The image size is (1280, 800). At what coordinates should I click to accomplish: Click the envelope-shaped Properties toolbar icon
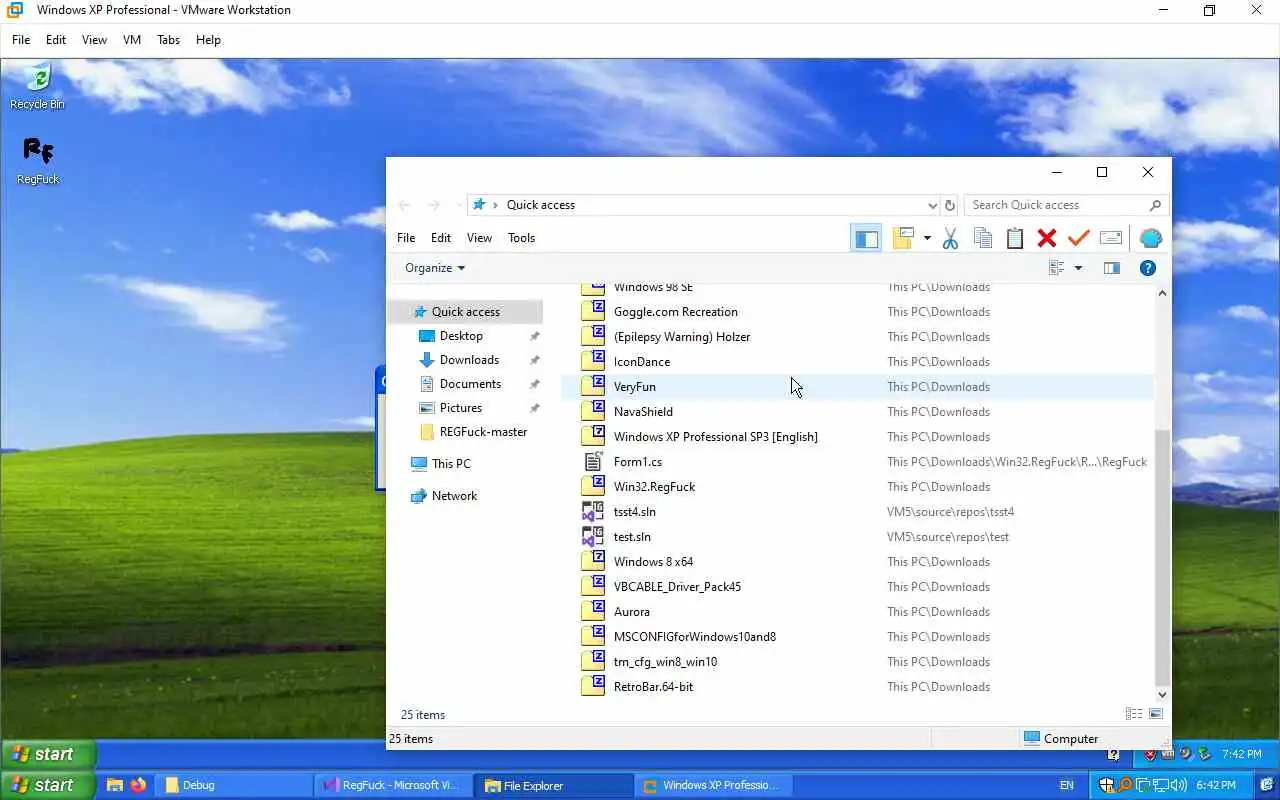click(1110, 238)
